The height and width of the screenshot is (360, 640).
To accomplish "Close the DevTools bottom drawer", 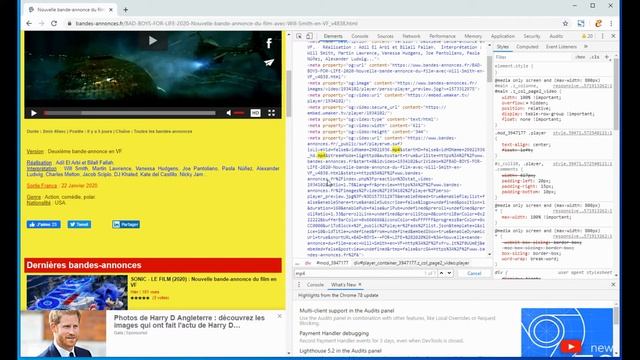I will tap(613, 284).
